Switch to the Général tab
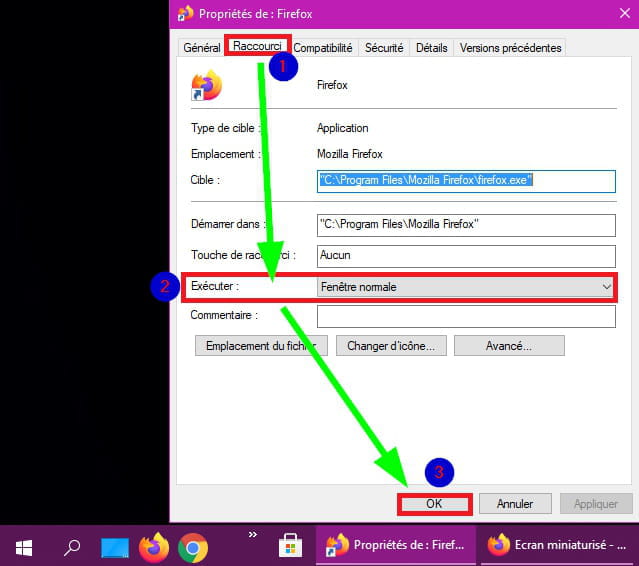Image resolution: width=639 pixels, height=566 pixels. (x=202, y=48)
